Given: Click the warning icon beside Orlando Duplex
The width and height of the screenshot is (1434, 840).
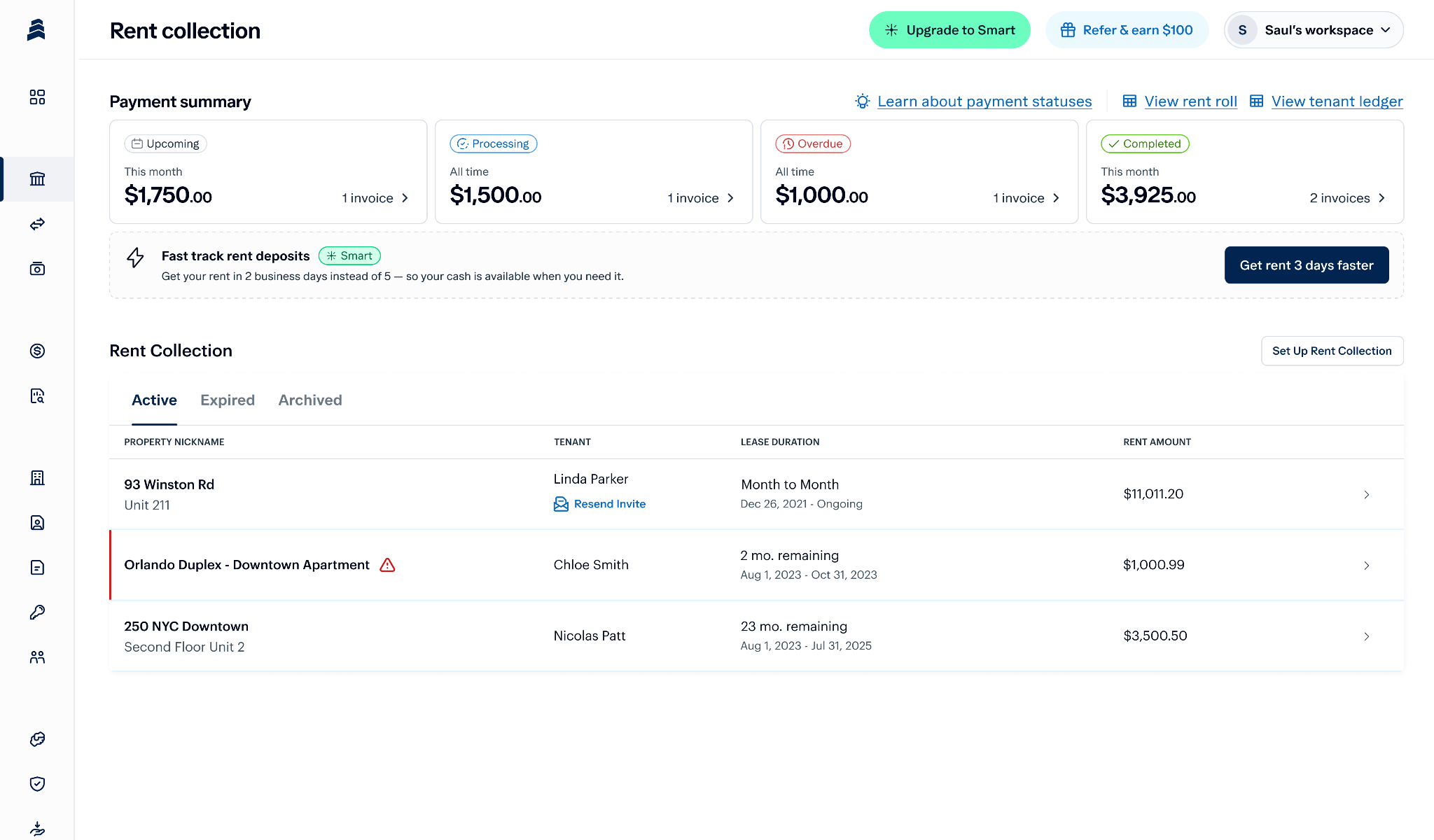Looking at the screenshot, I should point(387,565).
